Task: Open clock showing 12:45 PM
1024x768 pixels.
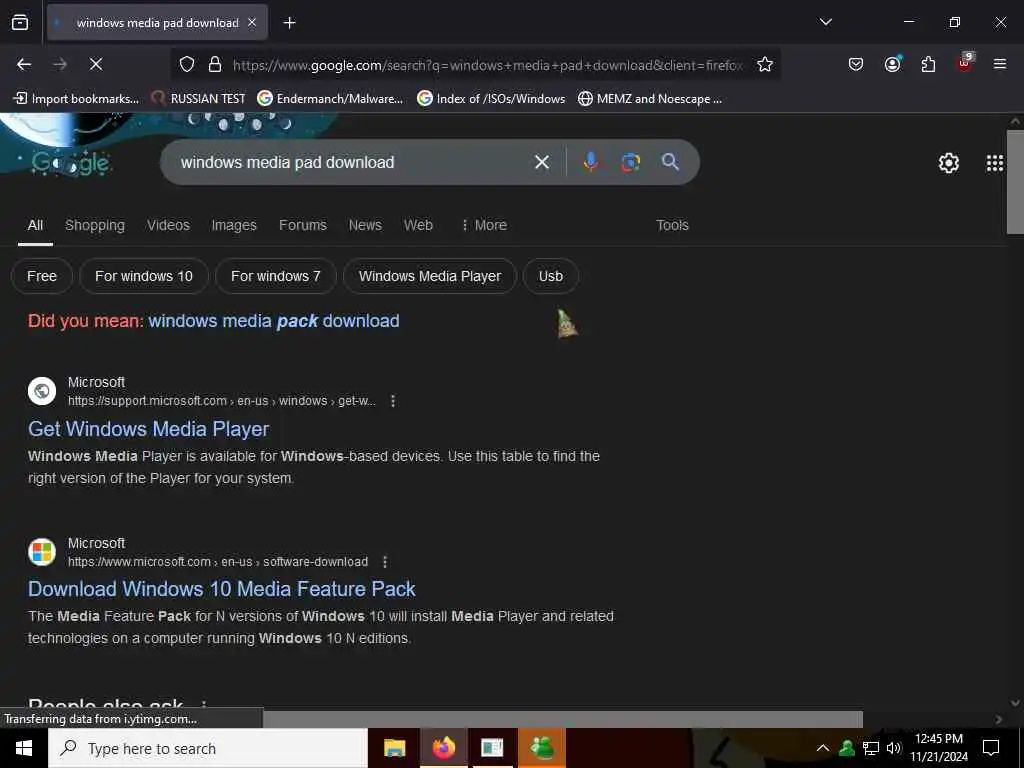Action: pos(939,748)
